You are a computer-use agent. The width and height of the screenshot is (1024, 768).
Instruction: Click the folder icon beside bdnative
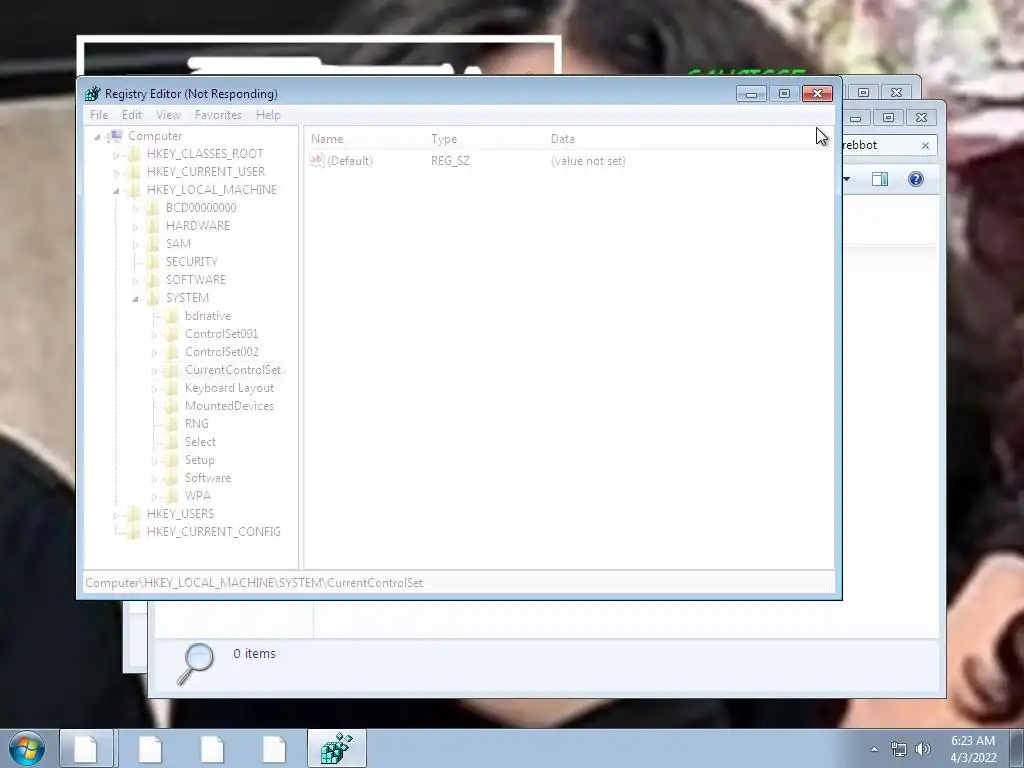[x=171, y=316]
